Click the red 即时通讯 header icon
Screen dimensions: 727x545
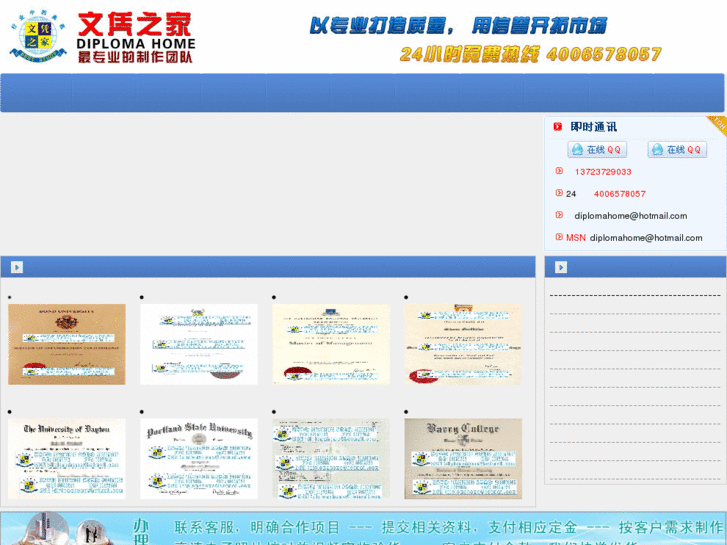(x=558, y=126)
